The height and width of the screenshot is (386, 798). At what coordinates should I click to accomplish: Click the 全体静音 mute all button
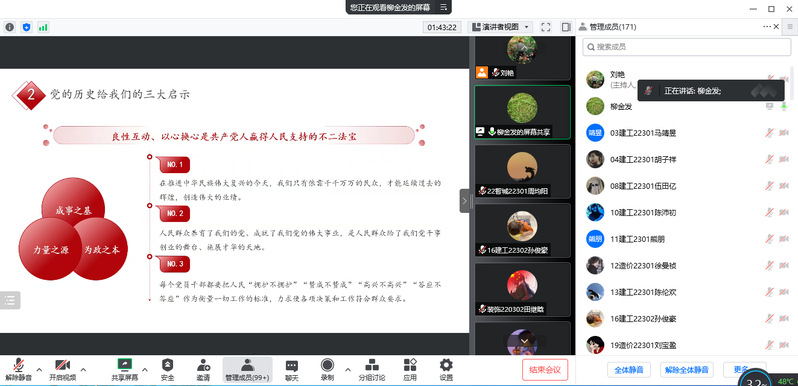(629, 370)
